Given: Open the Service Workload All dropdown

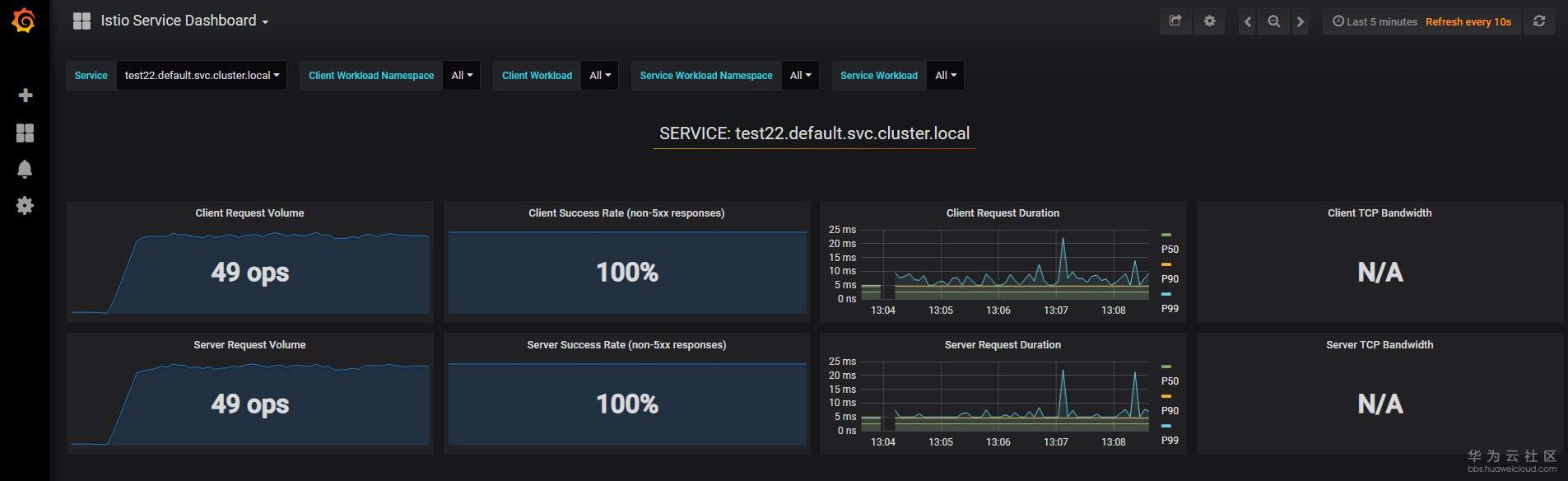Looking at the screenshot, I should [946, 75].
